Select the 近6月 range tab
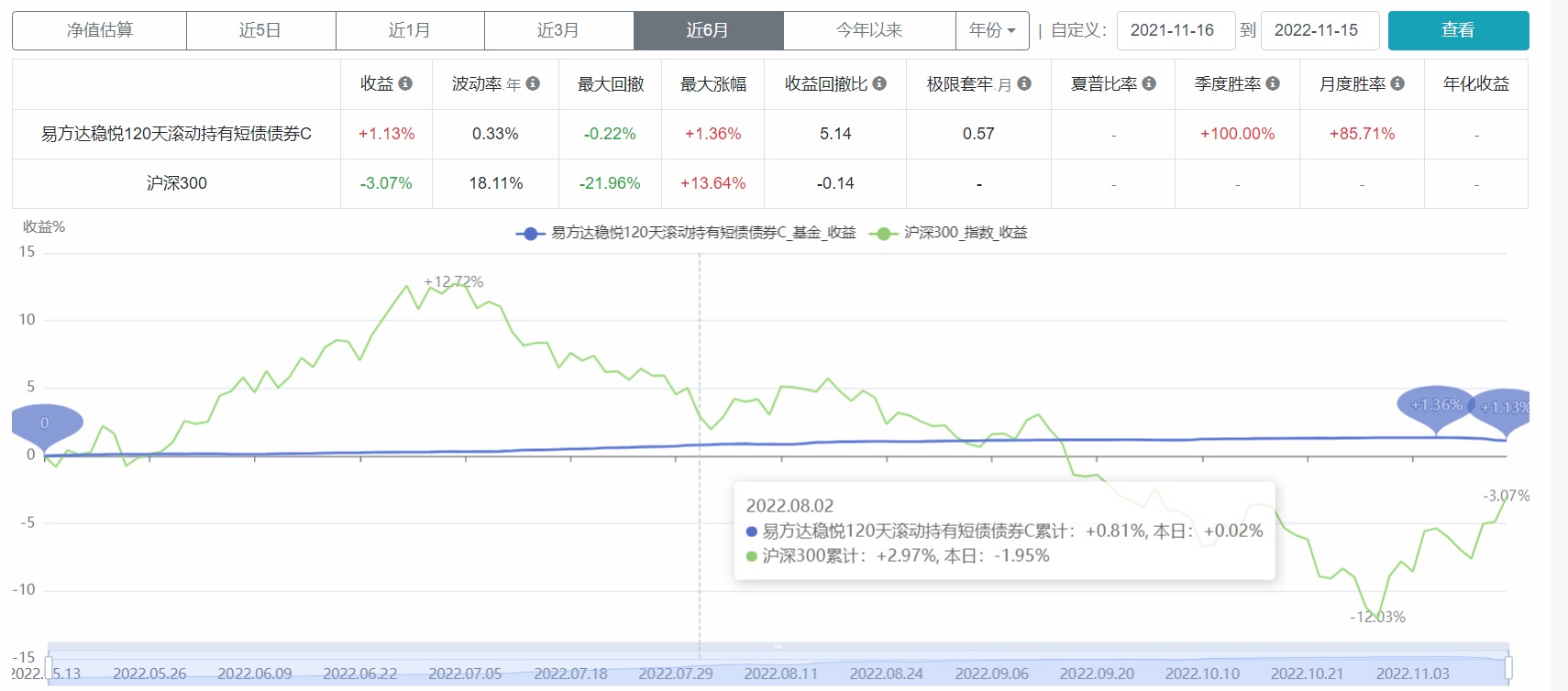Screen dimensions: 1568x691 [x=708, y=30]
